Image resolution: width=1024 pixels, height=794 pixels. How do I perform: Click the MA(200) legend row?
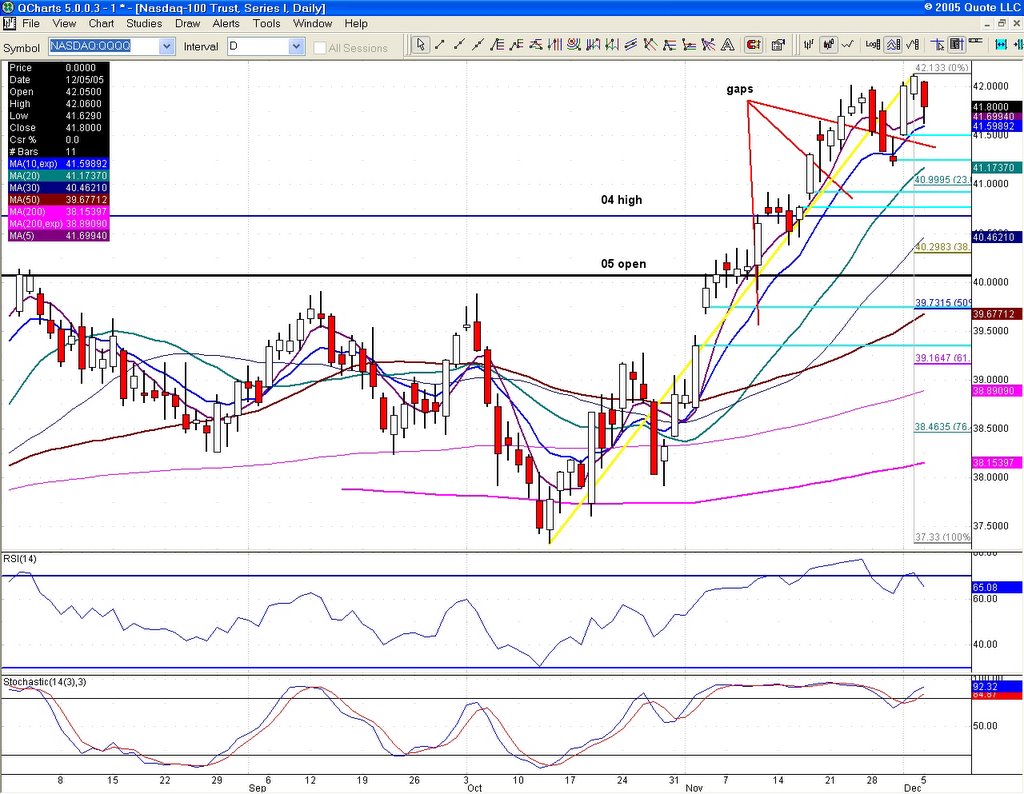coord(58,212)
